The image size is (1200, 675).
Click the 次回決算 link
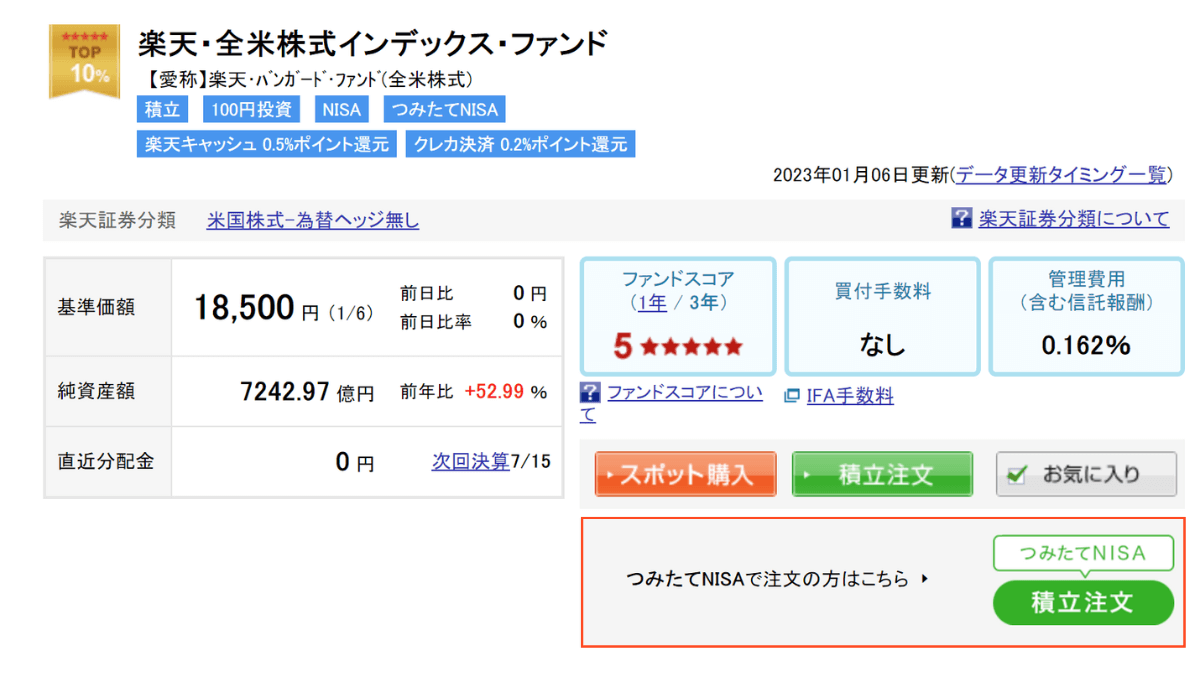[x=471, y=462]
